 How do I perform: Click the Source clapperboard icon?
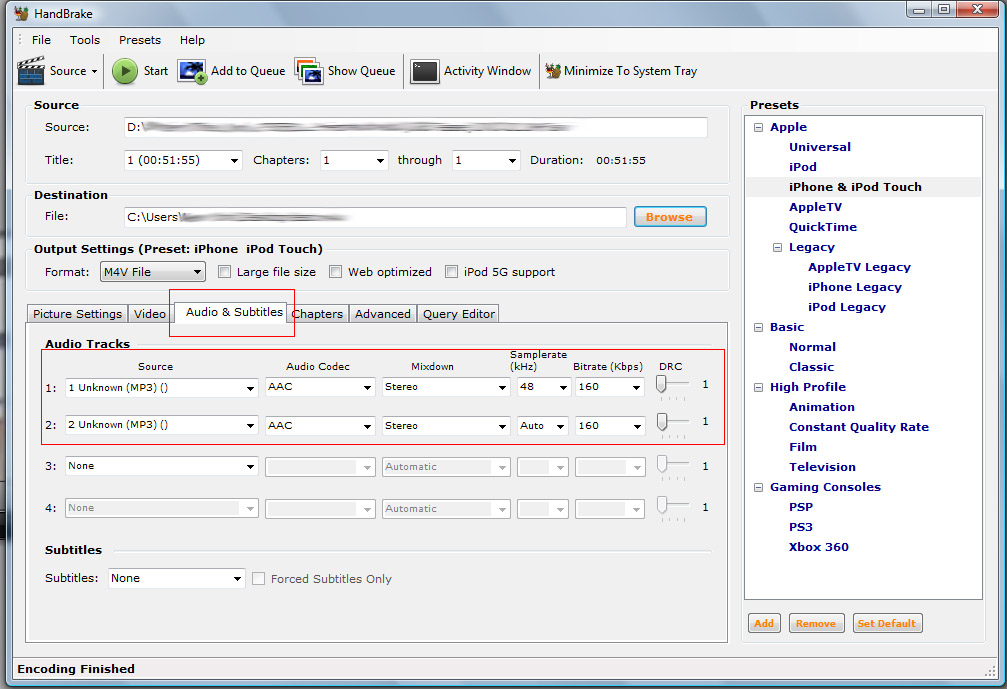31,71
